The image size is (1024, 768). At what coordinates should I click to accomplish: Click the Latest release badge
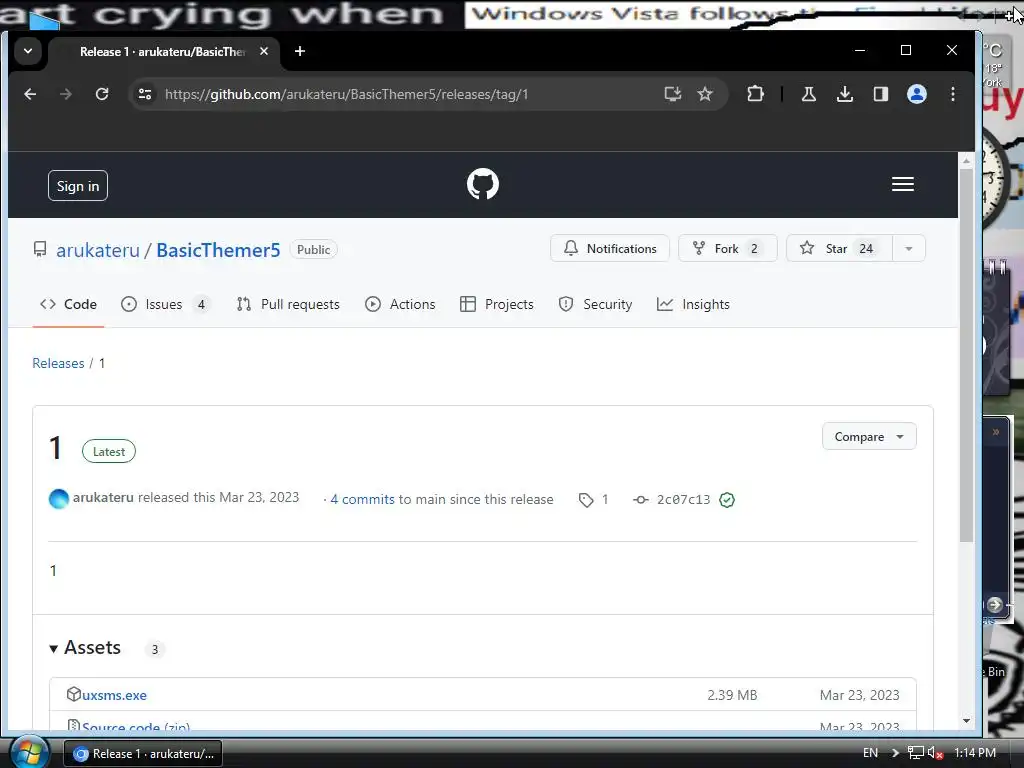(x=108, y=451)
